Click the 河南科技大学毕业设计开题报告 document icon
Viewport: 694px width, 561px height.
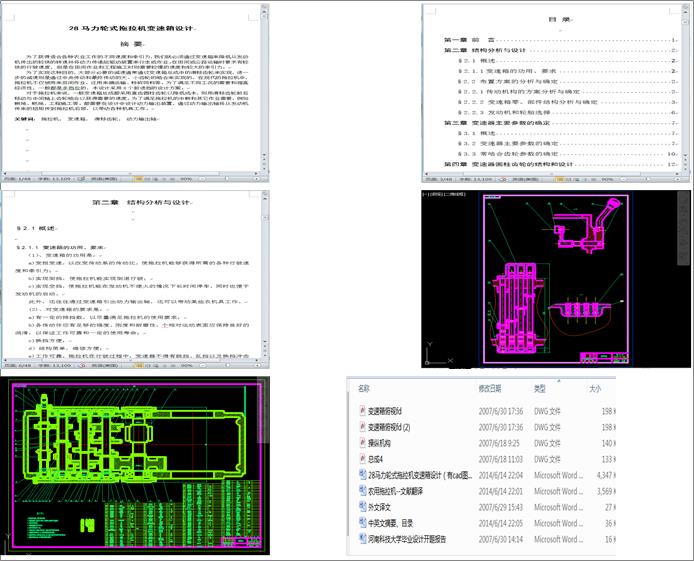coord(363,539)
